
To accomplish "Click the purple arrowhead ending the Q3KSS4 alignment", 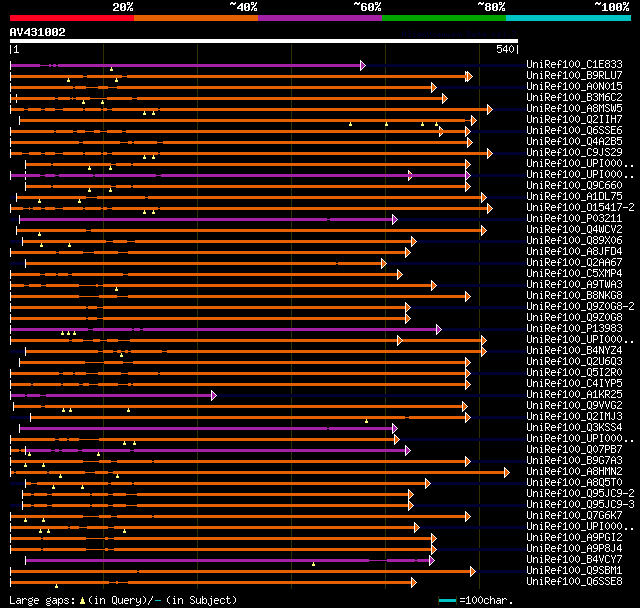I will coord(395,428).
